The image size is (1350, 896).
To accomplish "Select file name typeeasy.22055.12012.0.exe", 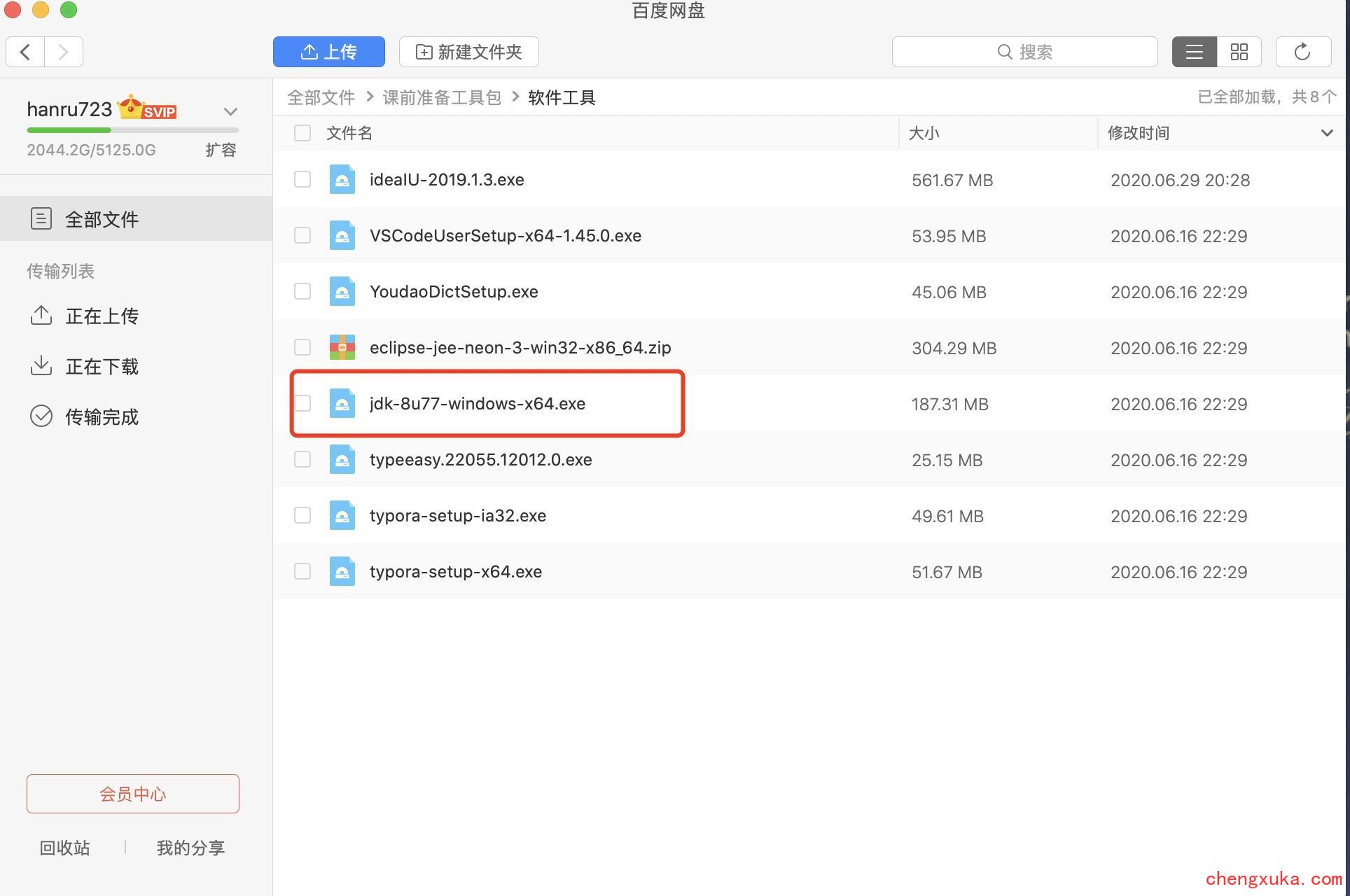I will click(x=481, y=460).
